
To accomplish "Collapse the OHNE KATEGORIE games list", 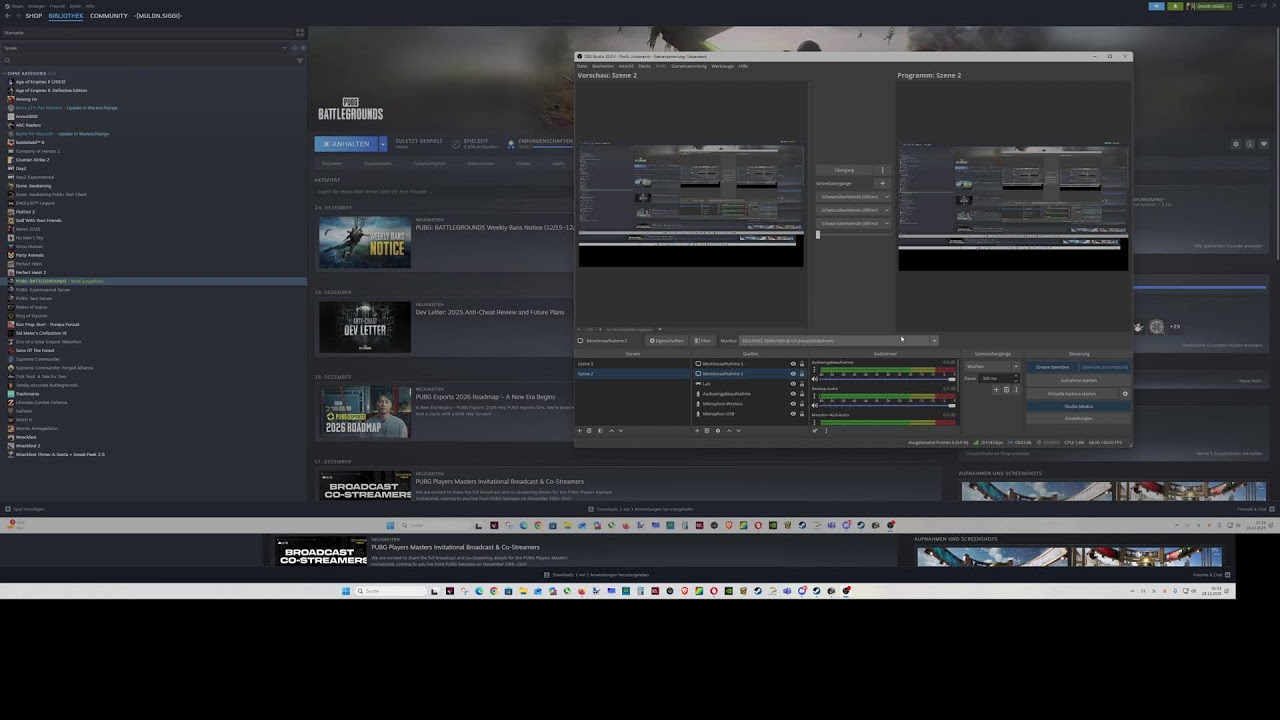I will 4,73.
